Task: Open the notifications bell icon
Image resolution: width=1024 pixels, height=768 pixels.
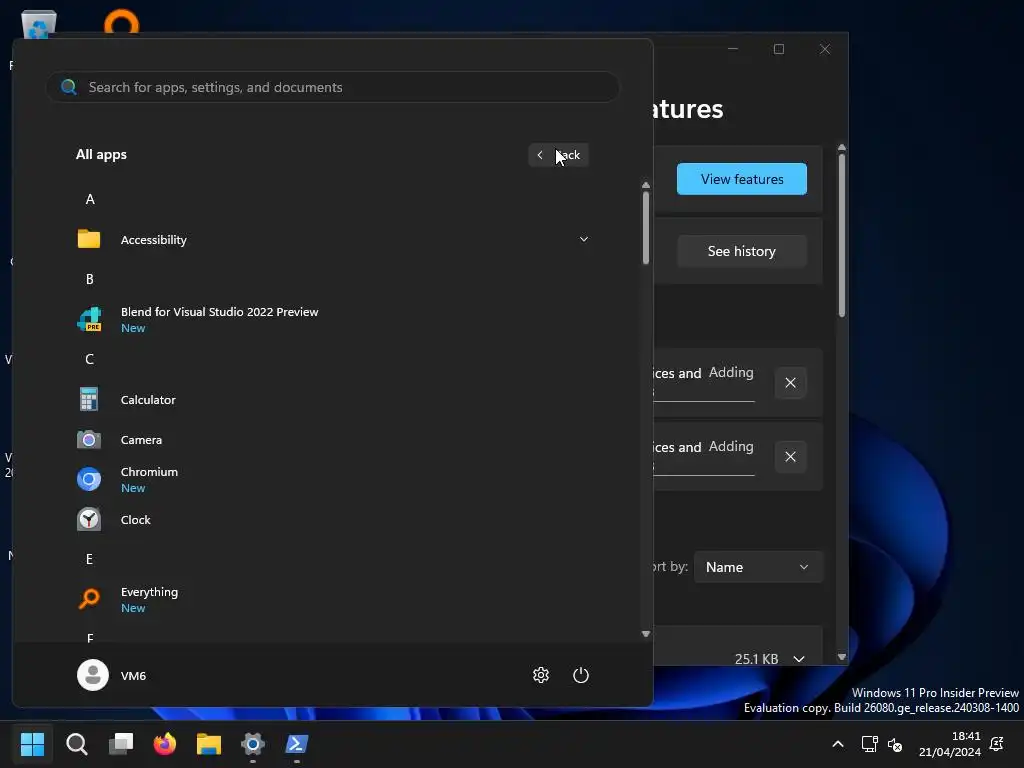Action: [997, 744]
